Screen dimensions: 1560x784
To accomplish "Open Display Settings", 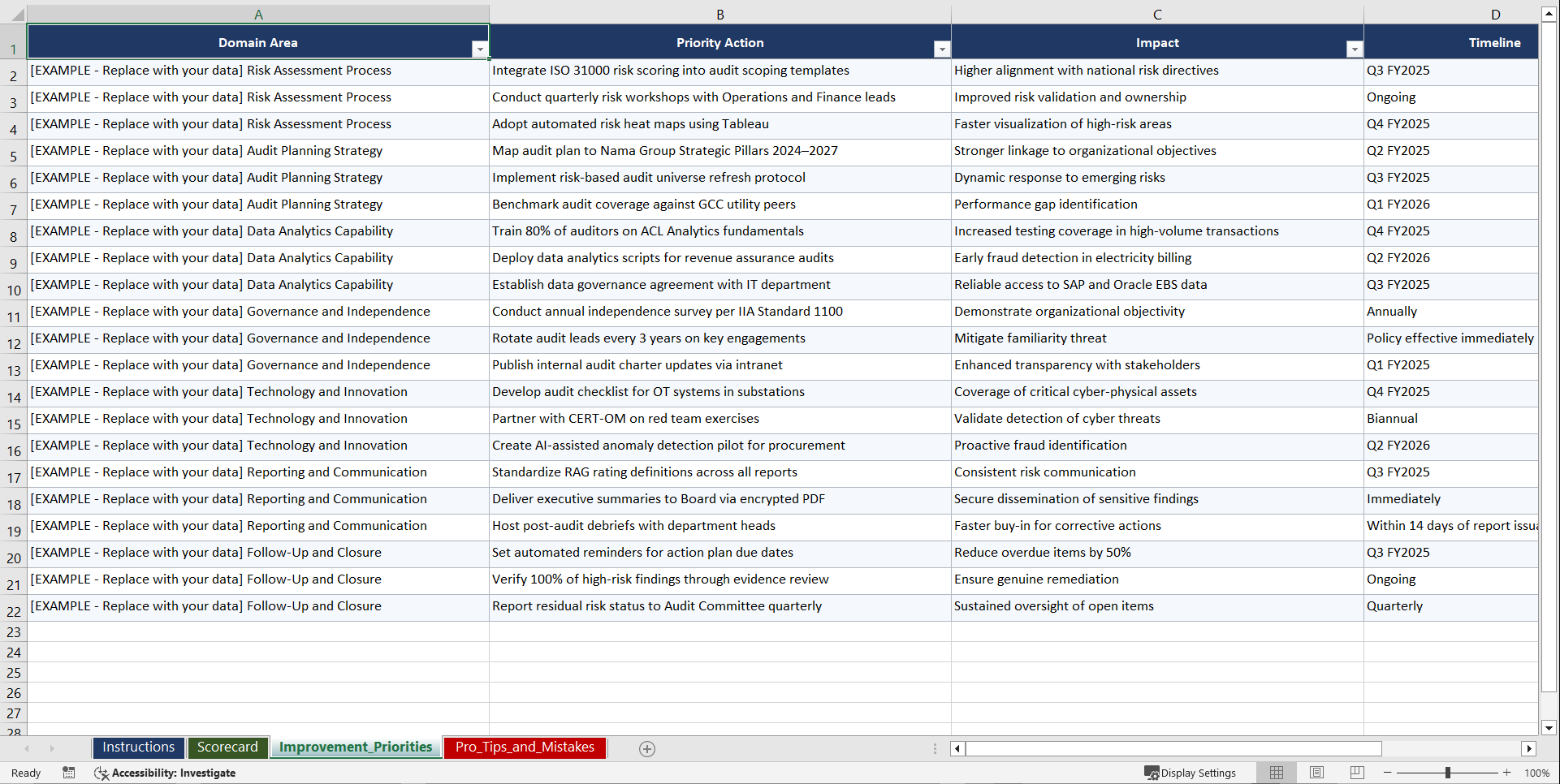I will (x=1191, y=773).
